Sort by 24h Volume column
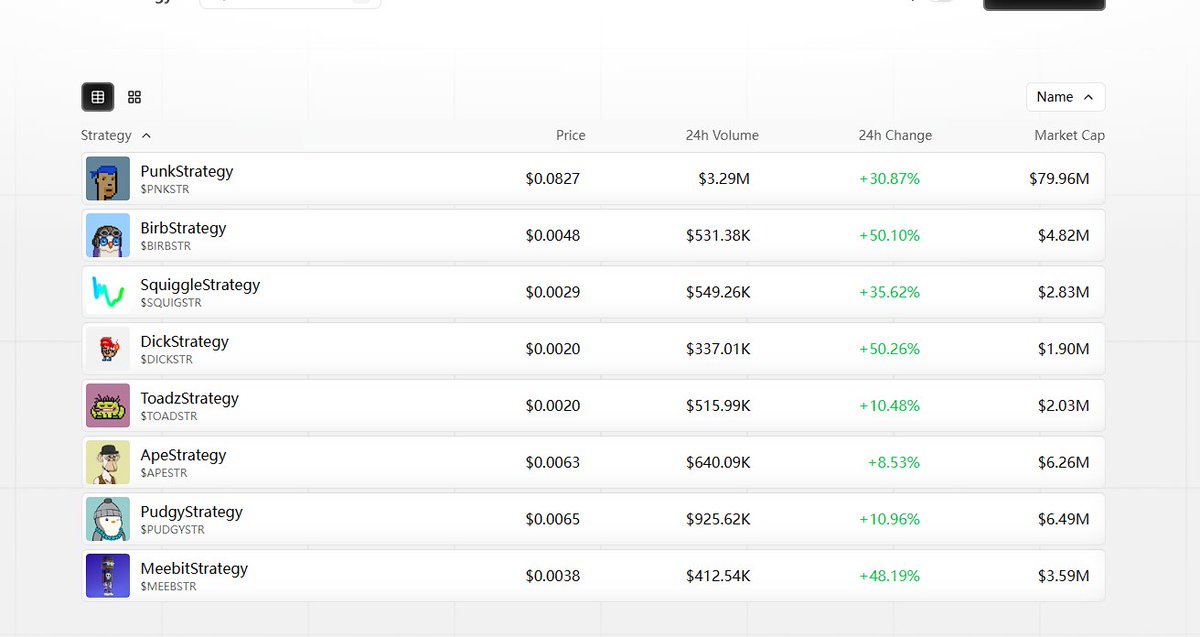 (721, 135)
